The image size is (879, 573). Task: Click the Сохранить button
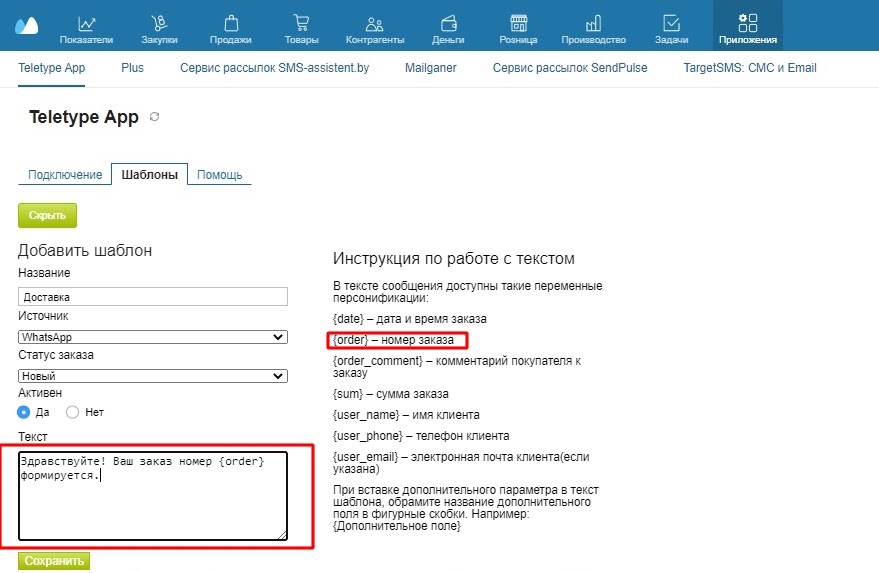pos(54,561)
